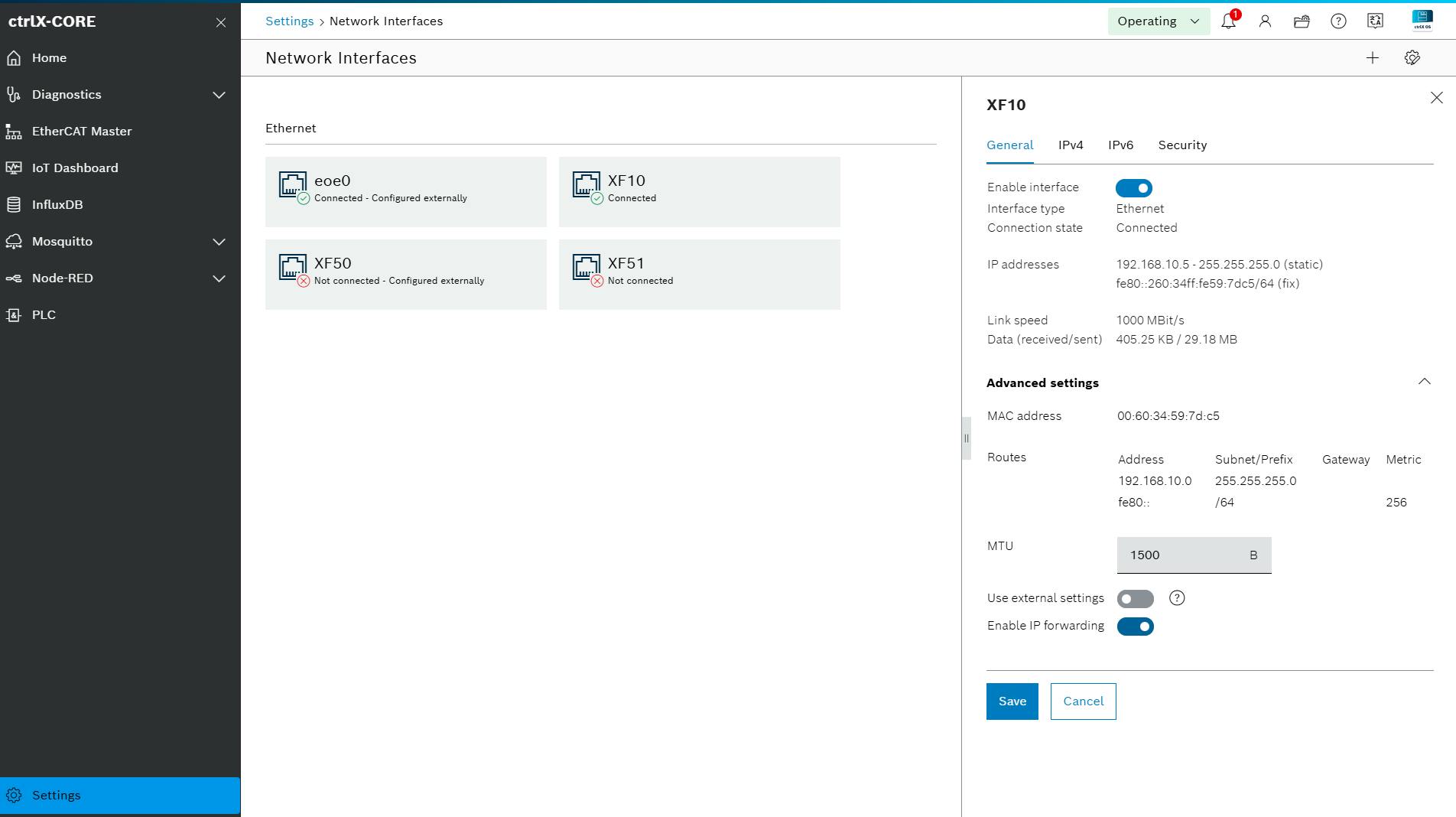Click the Link speed 1000 MBit/s value
Viewport: 1456px width, 817px height.
(1149, 321)
